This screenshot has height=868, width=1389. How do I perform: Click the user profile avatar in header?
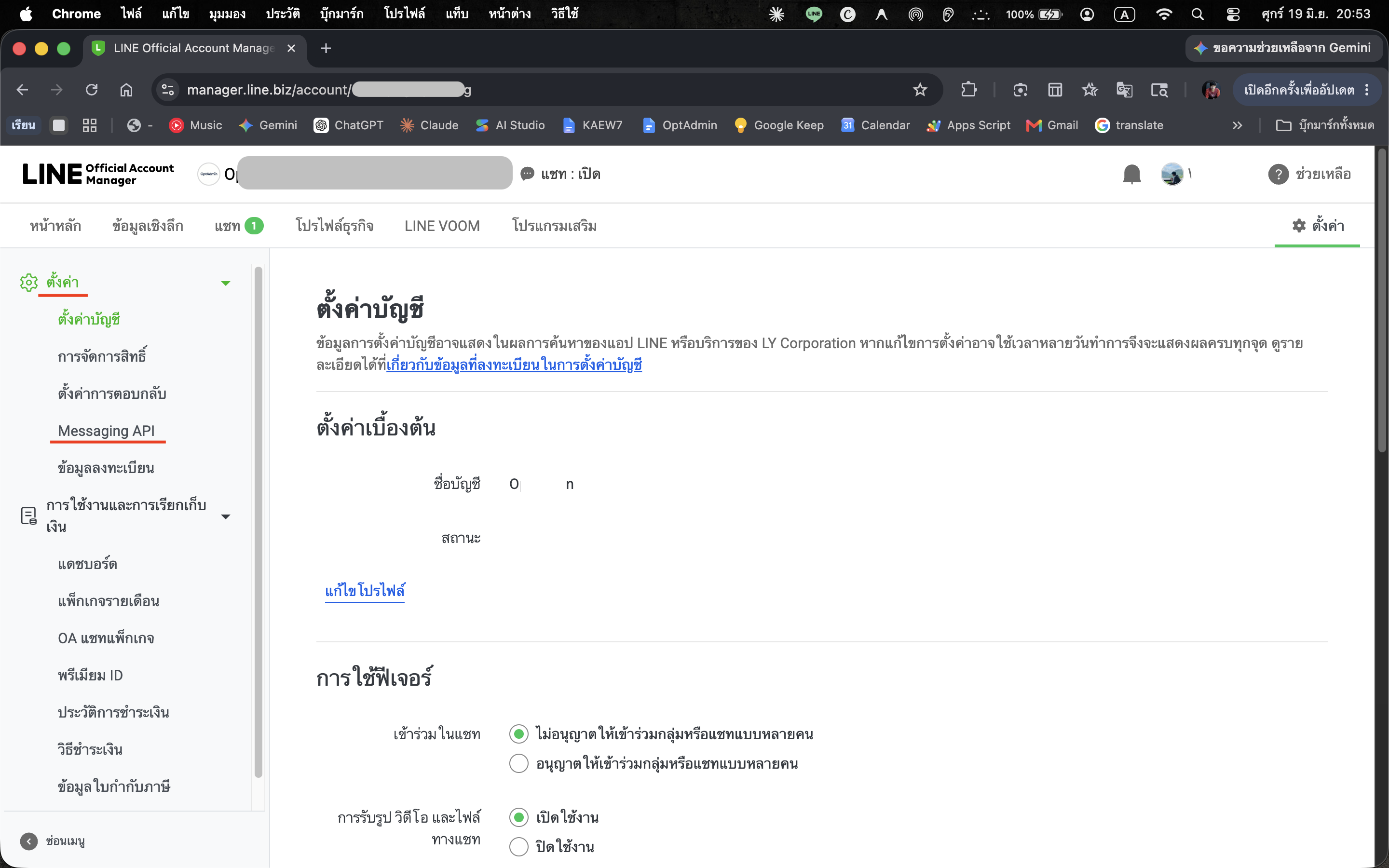coord(1171,174)
